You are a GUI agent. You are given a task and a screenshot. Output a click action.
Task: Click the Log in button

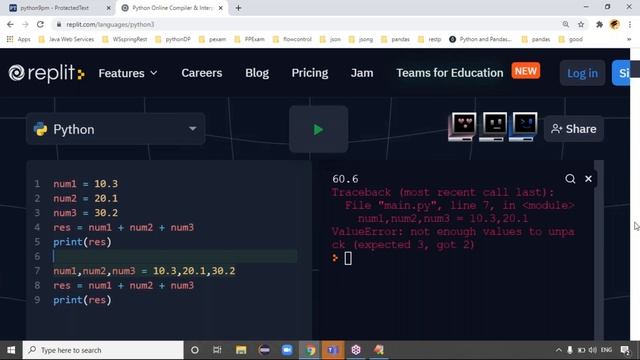point(582,73)
